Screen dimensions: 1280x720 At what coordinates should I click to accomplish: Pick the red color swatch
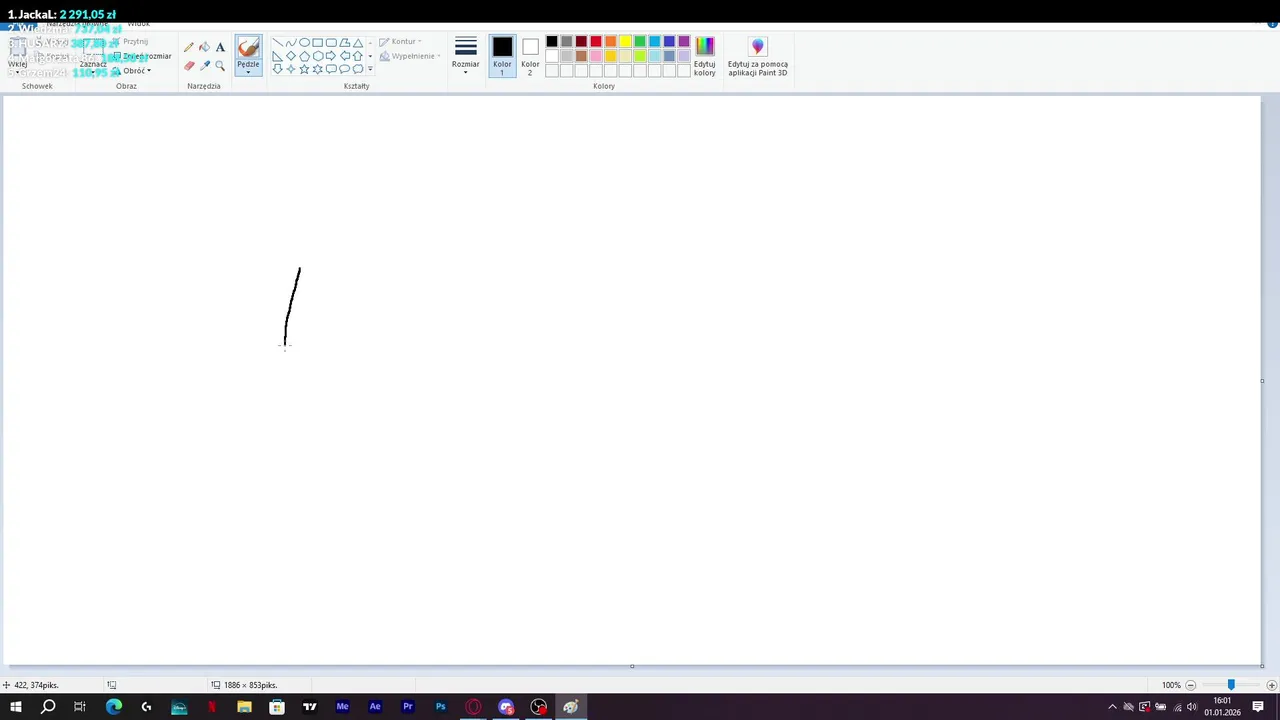(596, 42)
